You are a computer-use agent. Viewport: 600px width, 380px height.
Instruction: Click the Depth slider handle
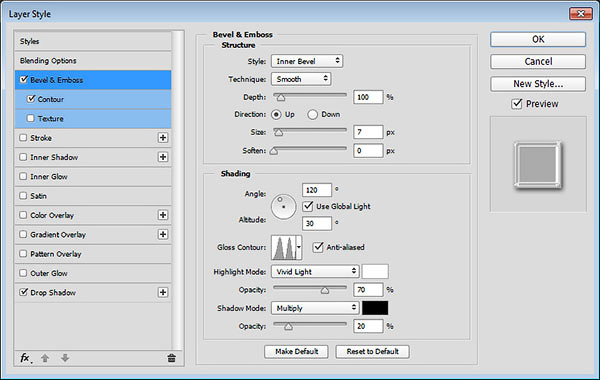pos(281,98)
